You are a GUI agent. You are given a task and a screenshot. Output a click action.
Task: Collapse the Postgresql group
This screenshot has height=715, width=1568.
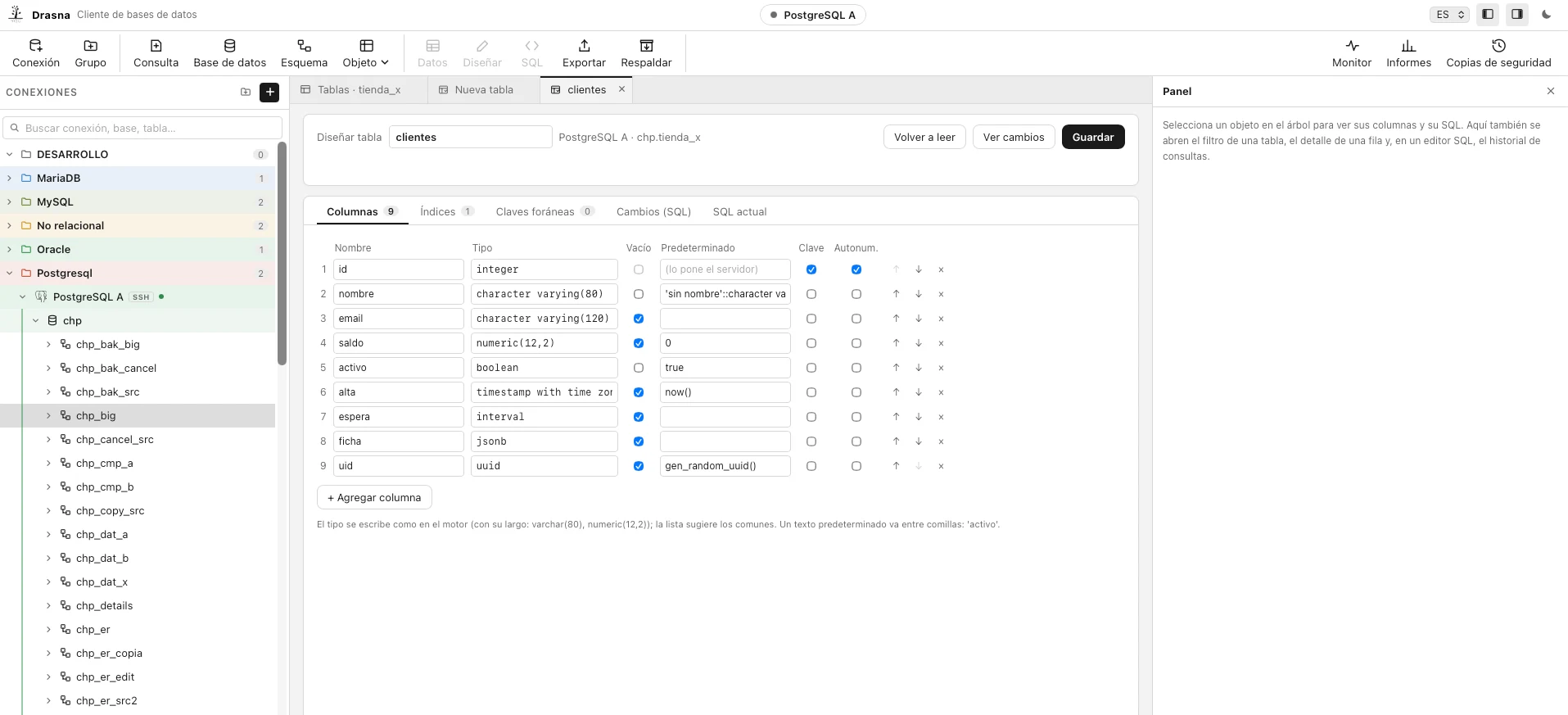pos(9,274)
